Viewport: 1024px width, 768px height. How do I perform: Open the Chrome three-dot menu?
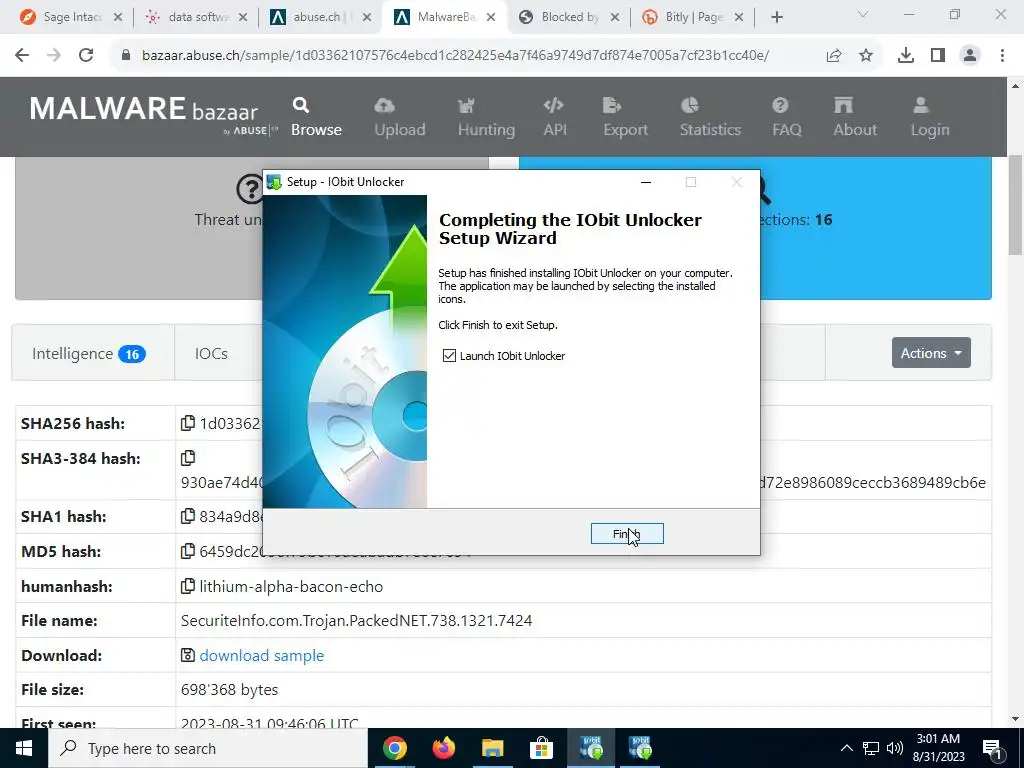tap(1002, 56)
